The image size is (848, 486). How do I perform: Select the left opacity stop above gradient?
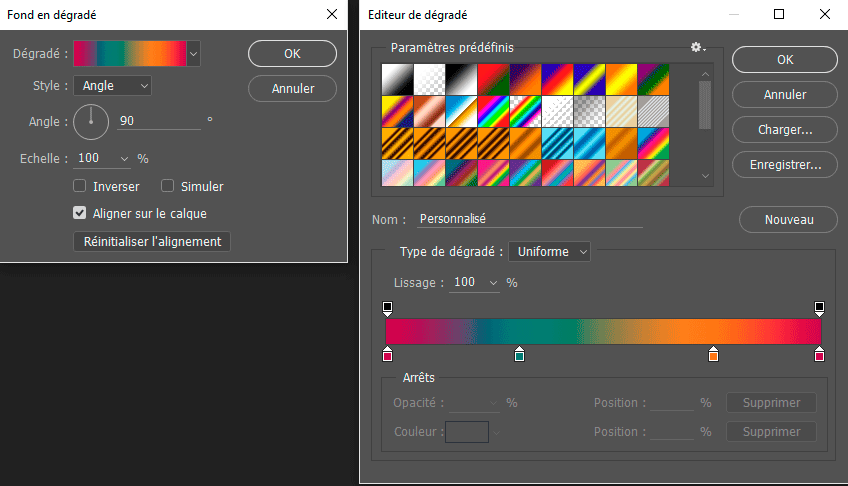[388, 308]
